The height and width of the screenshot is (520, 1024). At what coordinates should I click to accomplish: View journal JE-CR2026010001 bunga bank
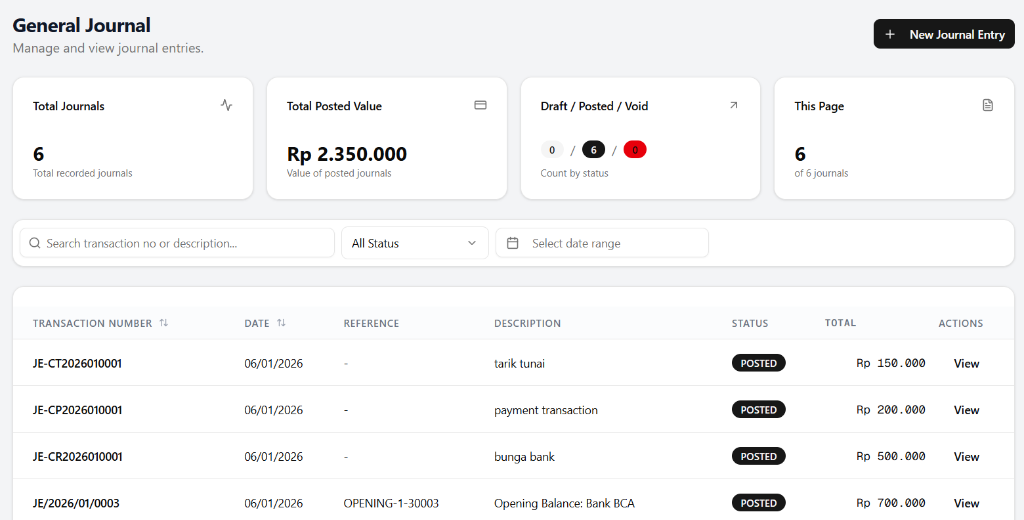(966, 457)
